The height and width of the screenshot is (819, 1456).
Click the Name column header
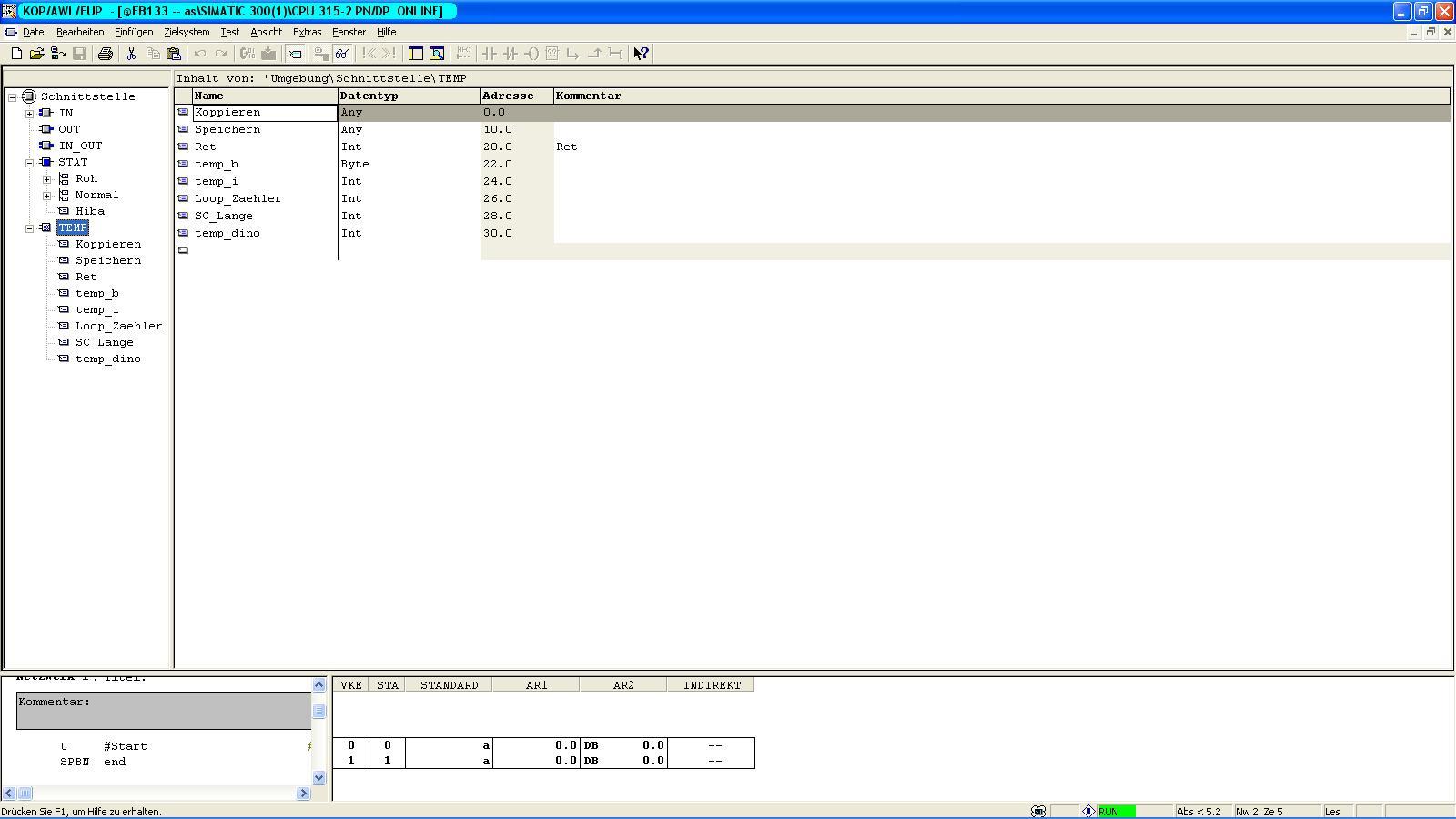265,96
